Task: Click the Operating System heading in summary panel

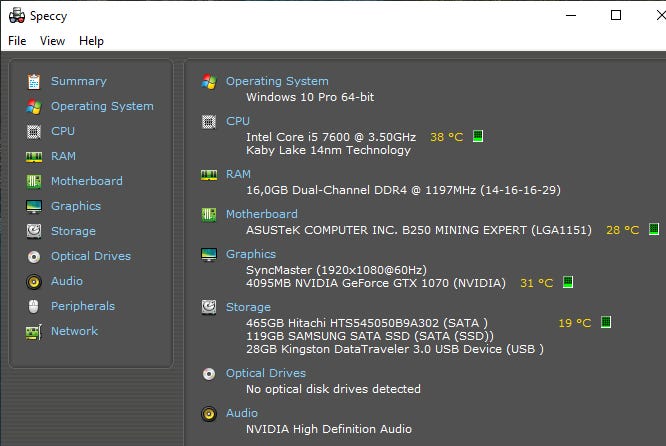Action: point(277,81)
